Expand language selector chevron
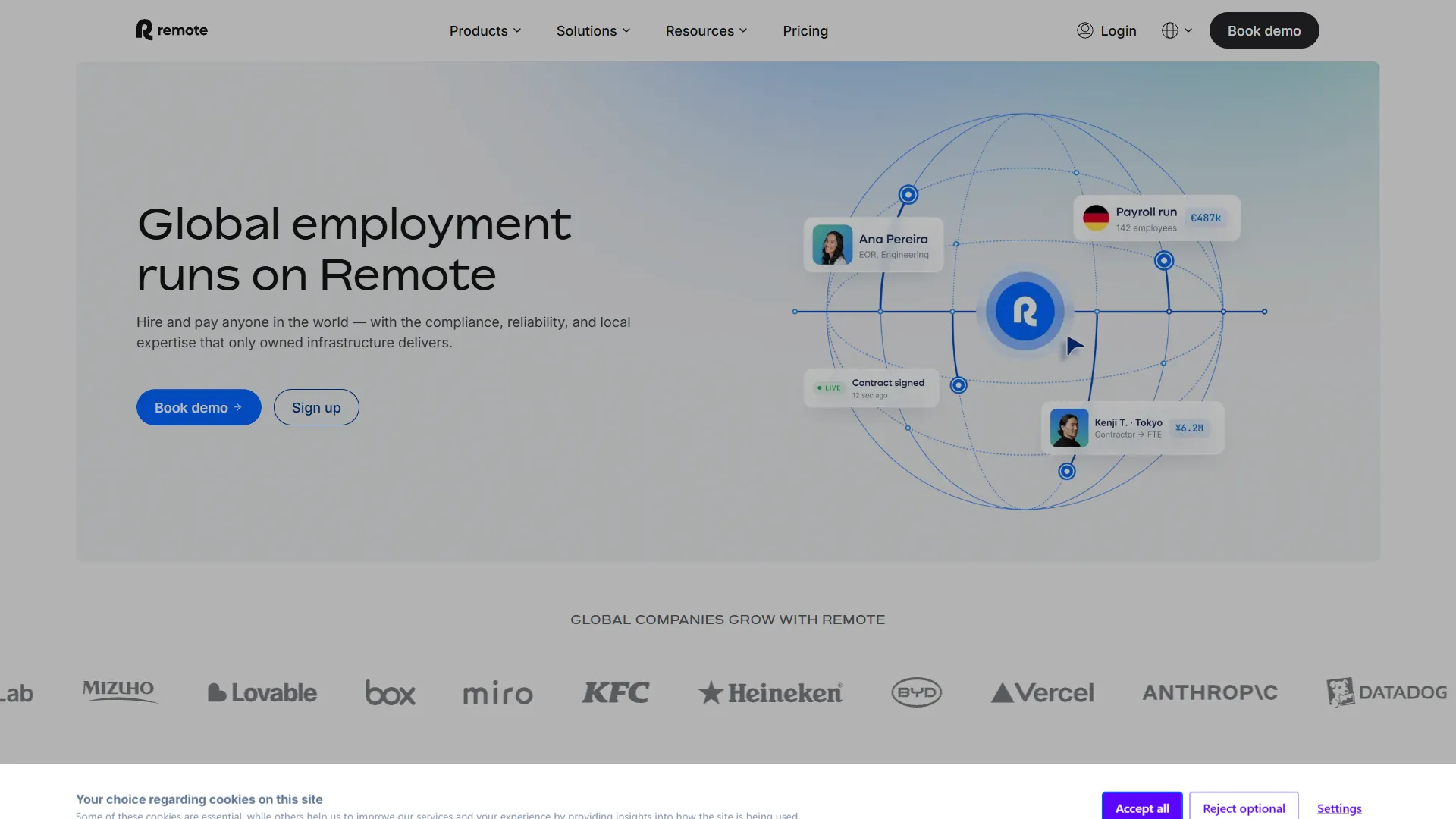 [1188, 30]
